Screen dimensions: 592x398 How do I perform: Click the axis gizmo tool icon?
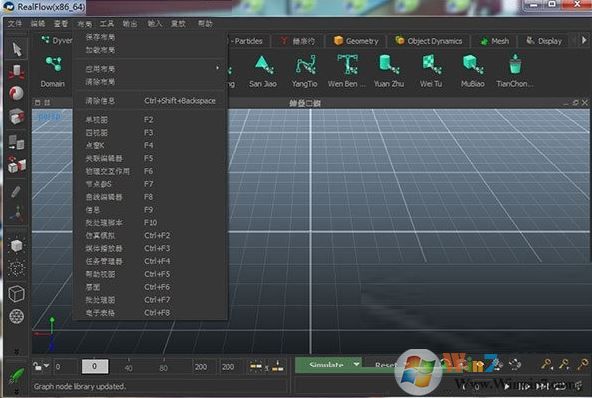[16, 213]
